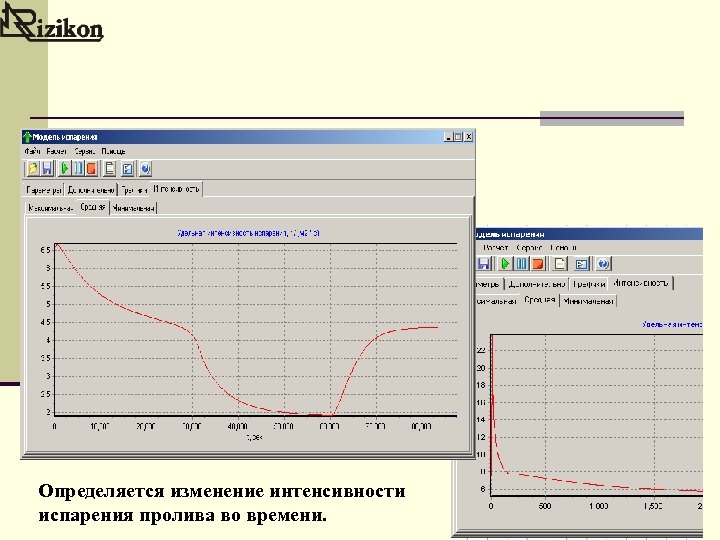Pause calculation in the right window toolbar

pos(522,264)
